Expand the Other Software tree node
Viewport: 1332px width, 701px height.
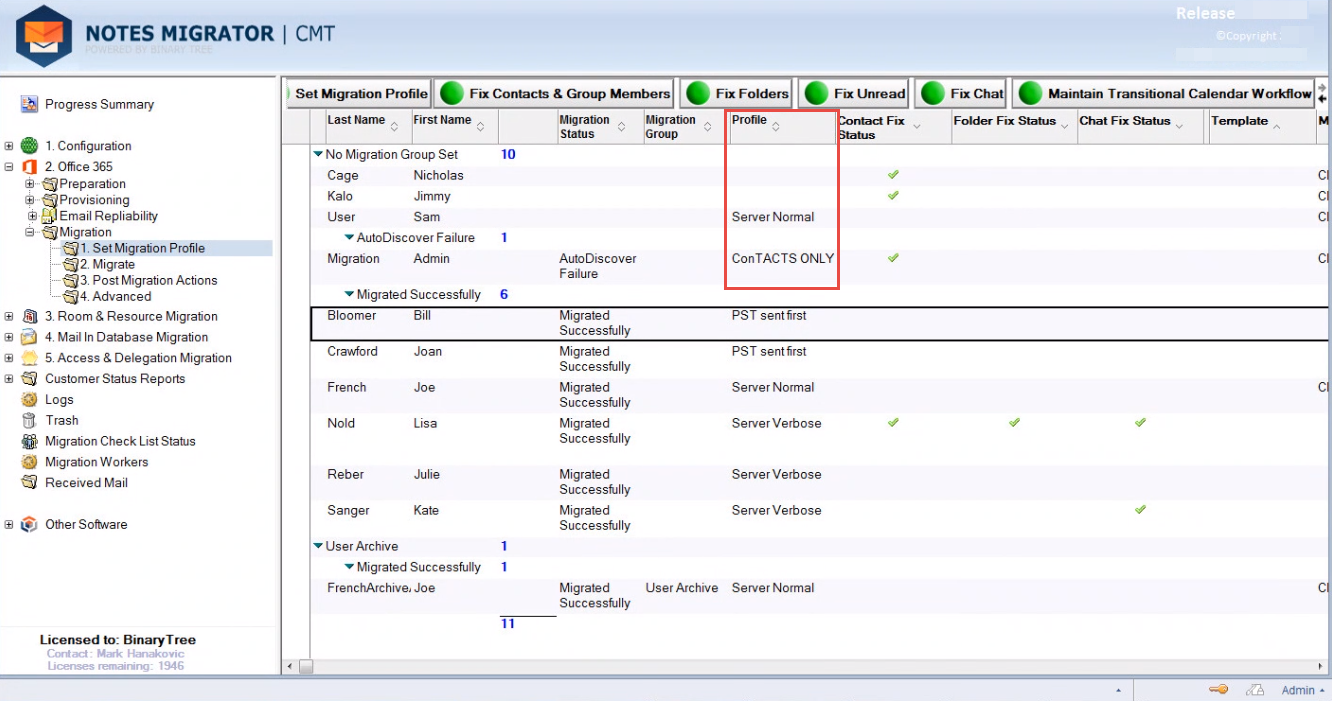tap(9, 525)
